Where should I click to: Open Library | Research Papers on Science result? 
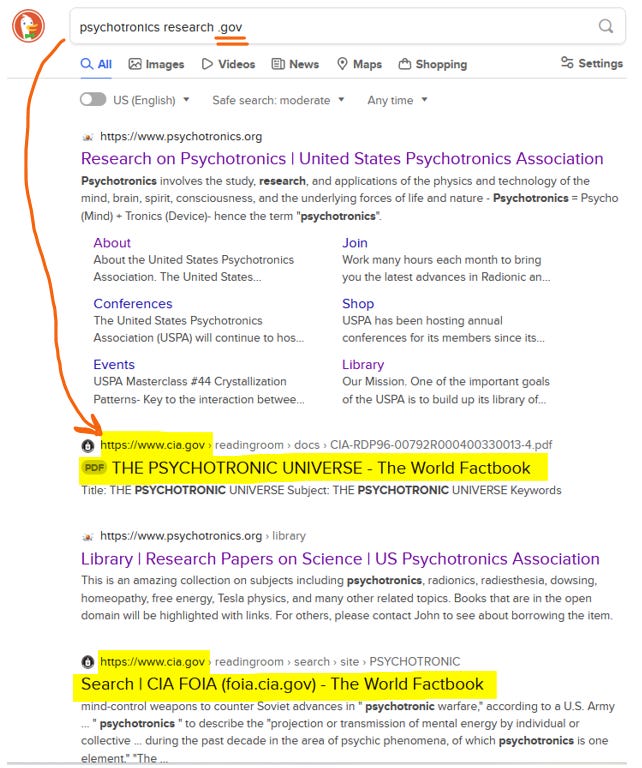[340, 559]
